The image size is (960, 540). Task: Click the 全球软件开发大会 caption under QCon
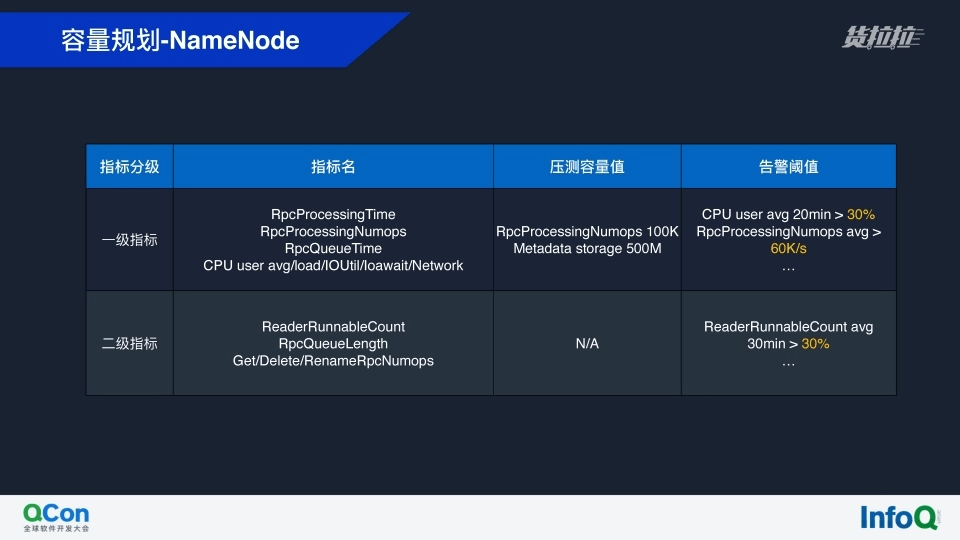coord(56,528)
